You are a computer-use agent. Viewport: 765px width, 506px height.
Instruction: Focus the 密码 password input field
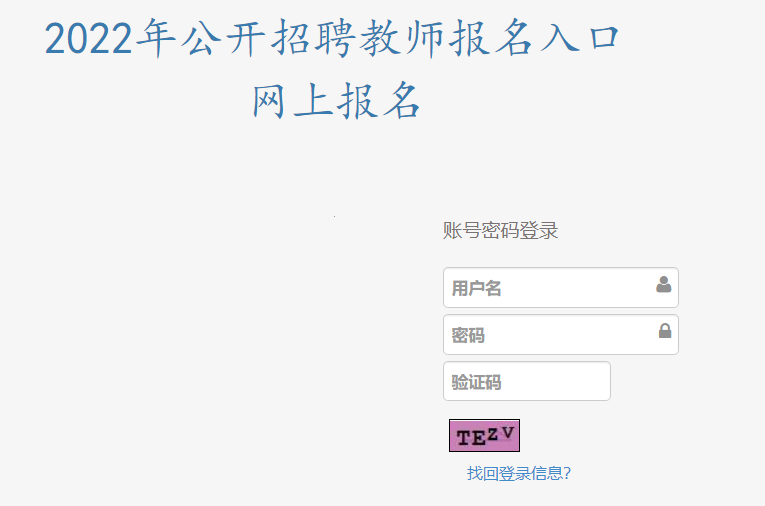(550, 335)
